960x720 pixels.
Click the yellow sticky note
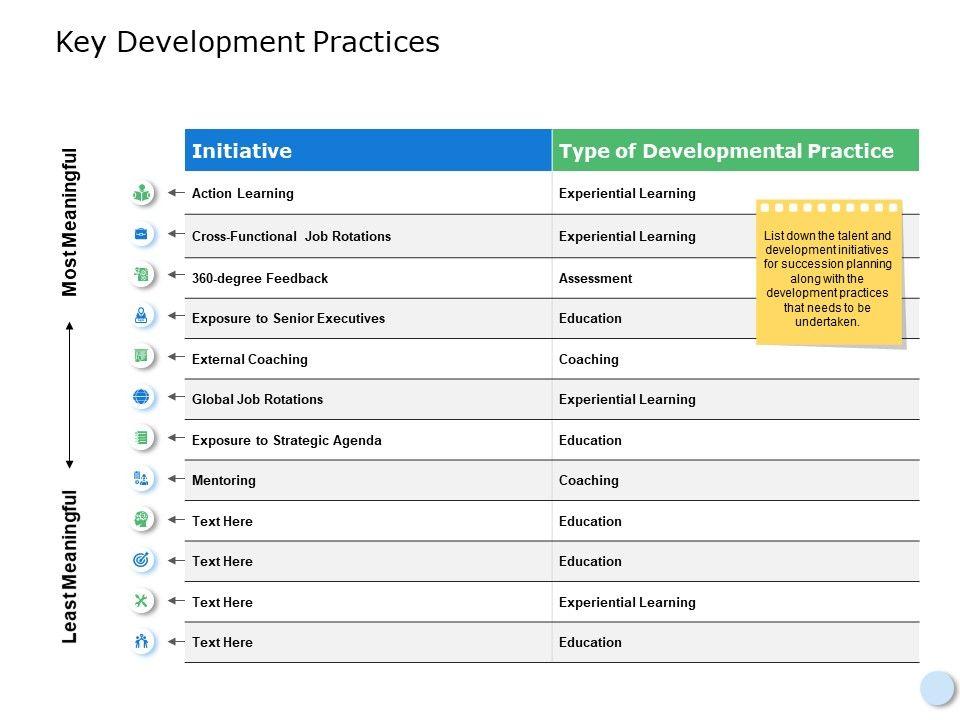coord(828,273)
